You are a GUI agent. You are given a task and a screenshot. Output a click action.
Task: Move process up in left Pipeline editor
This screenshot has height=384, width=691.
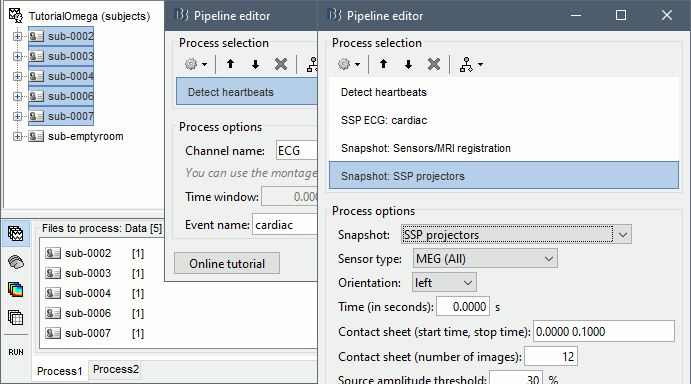click(x=230, y=64)
